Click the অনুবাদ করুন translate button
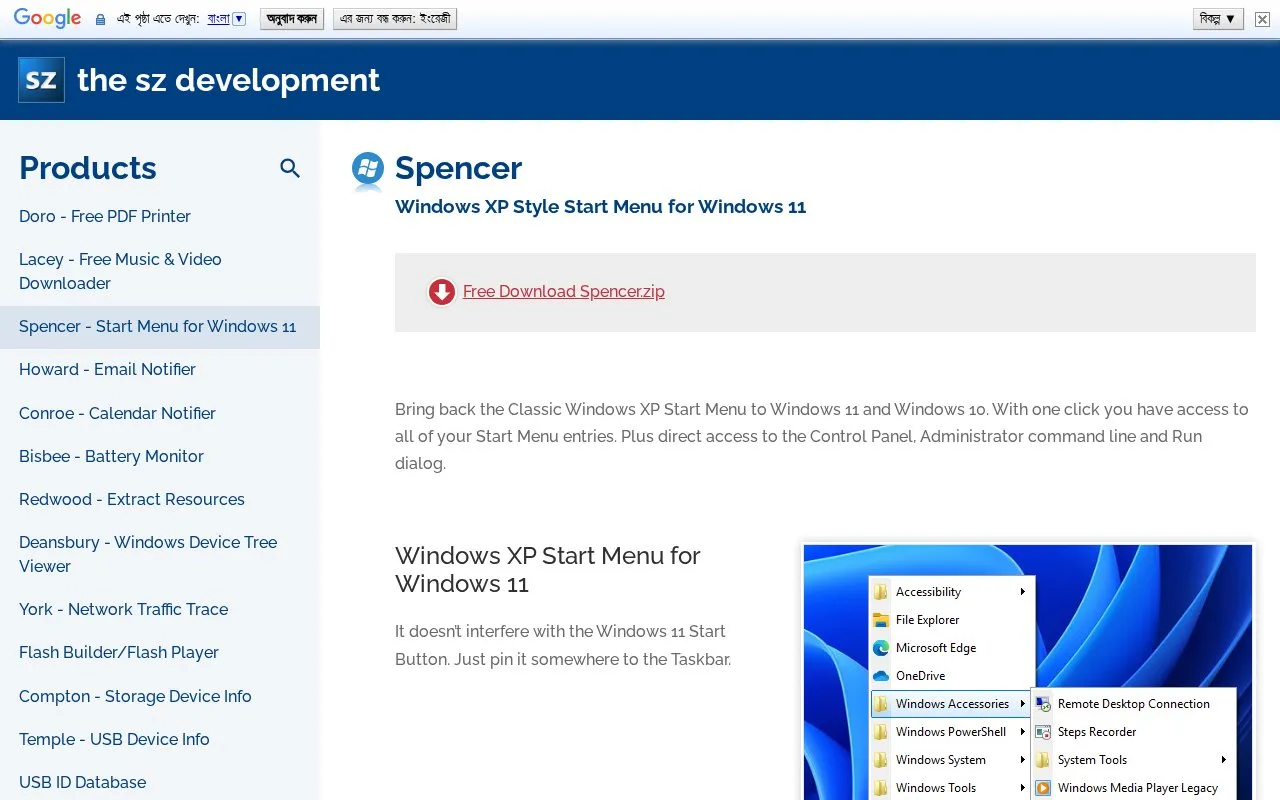1280x800 pixels. pos(292,19)
